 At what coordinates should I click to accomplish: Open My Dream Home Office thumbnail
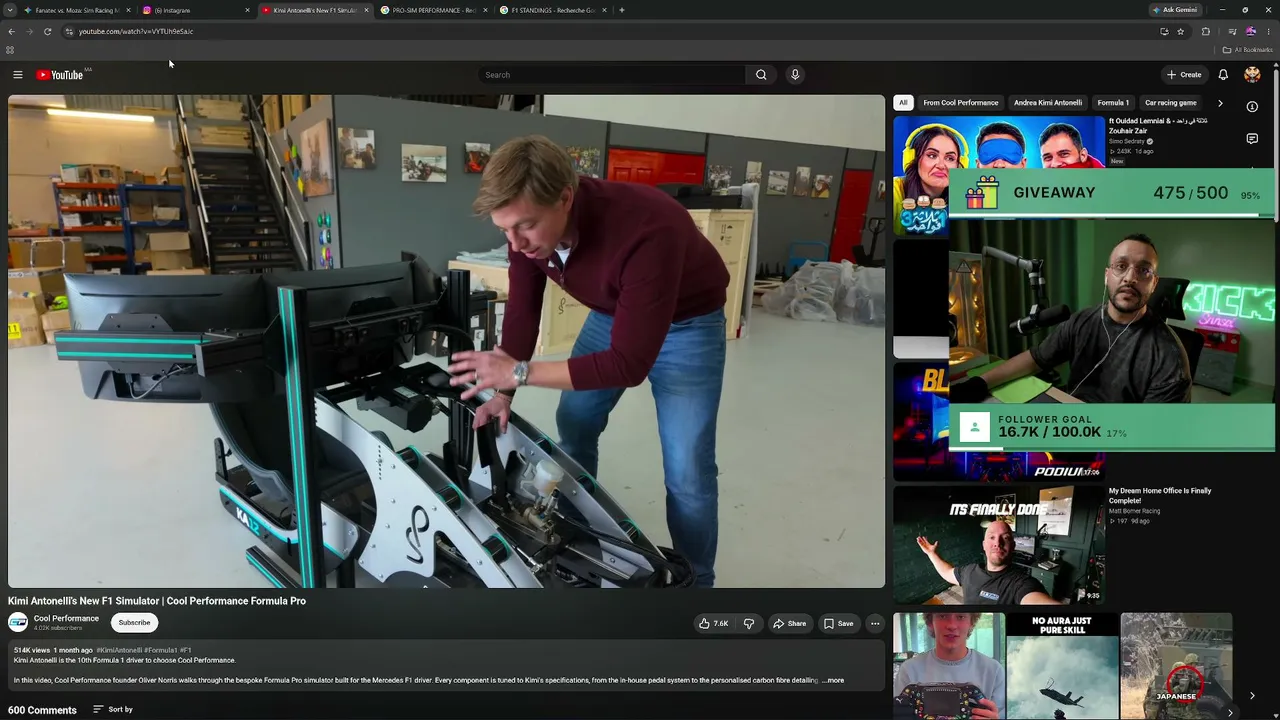coord(999,545)
